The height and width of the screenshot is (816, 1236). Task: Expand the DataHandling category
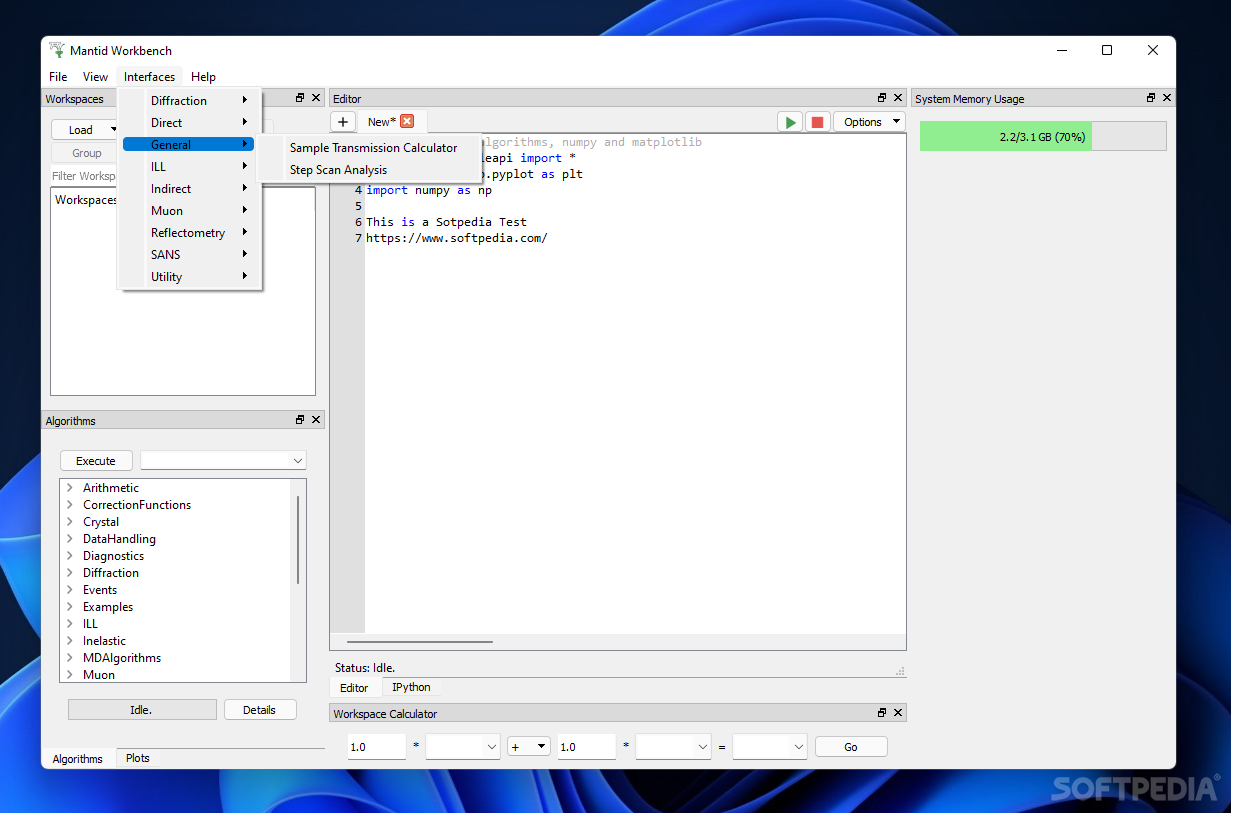(69, 539)
